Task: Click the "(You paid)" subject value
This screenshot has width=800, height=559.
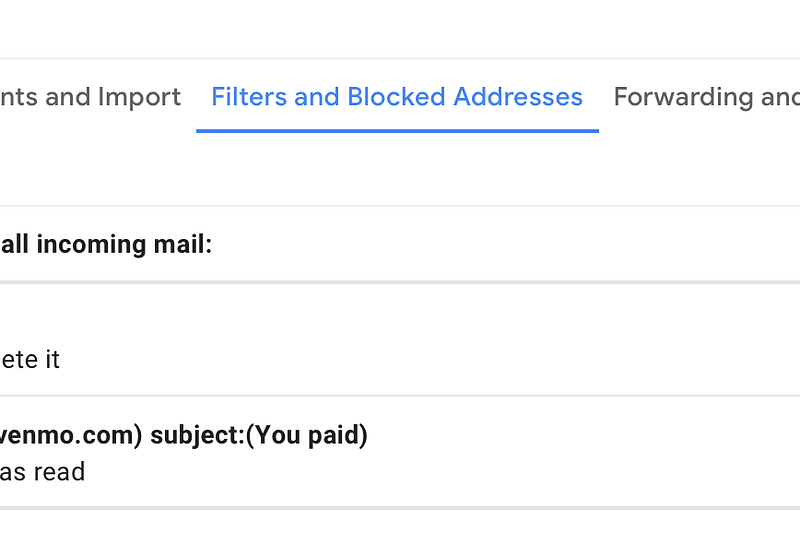Action: point(307,435)
